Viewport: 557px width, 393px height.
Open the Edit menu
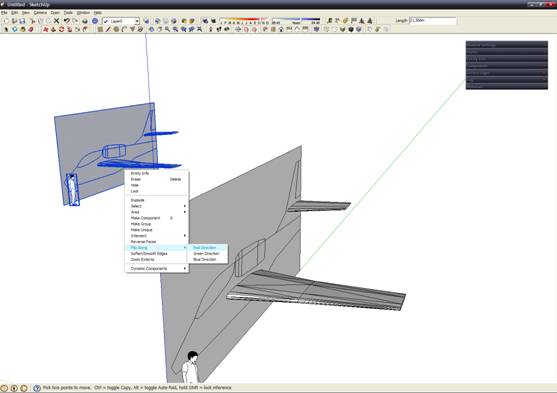point(14,12)
